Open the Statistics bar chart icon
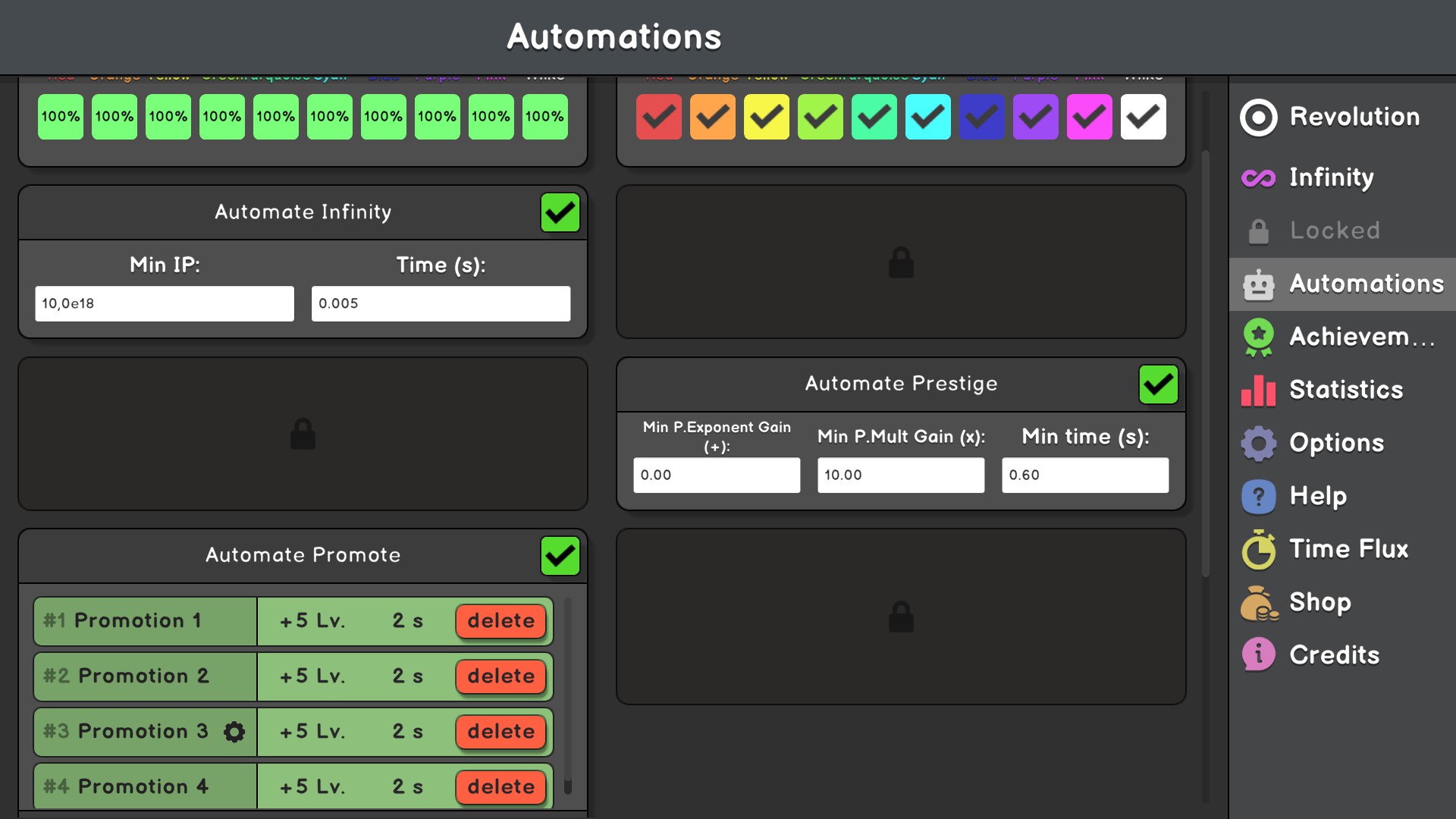1456x819 pixels. tap(1258, 391)
